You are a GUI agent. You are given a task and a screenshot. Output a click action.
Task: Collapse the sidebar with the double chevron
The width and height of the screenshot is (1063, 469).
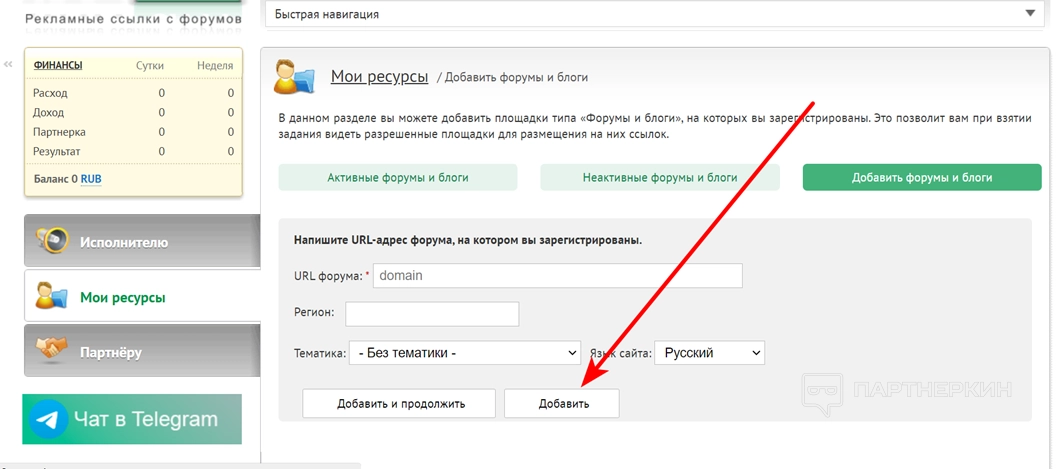8,65
